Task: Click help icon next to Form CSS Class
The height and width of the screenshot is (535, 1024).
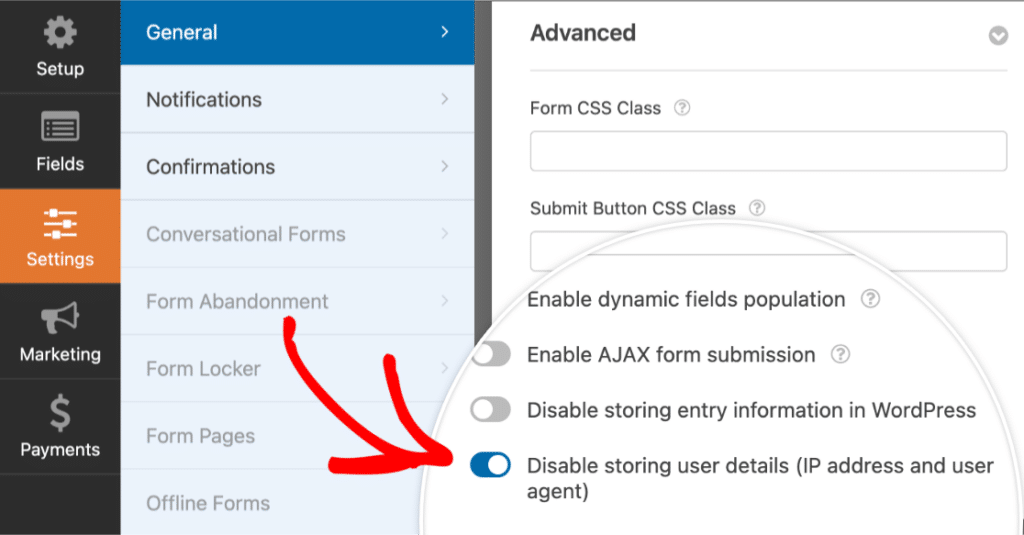Action: point(682,108)
